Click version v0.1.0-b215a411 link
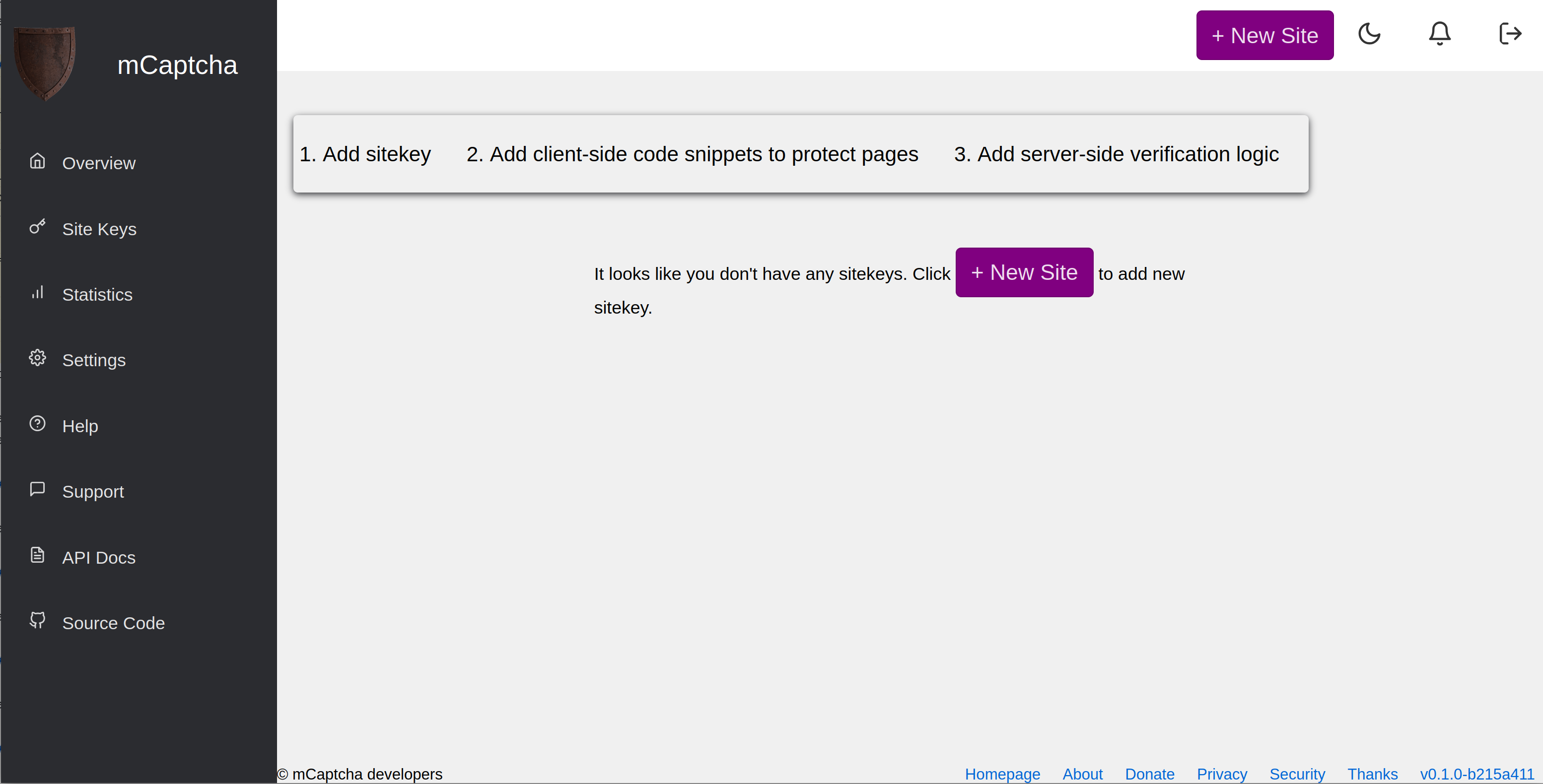The height and width of the screenshot is (784, 1543). click(x=1476, y=774)
